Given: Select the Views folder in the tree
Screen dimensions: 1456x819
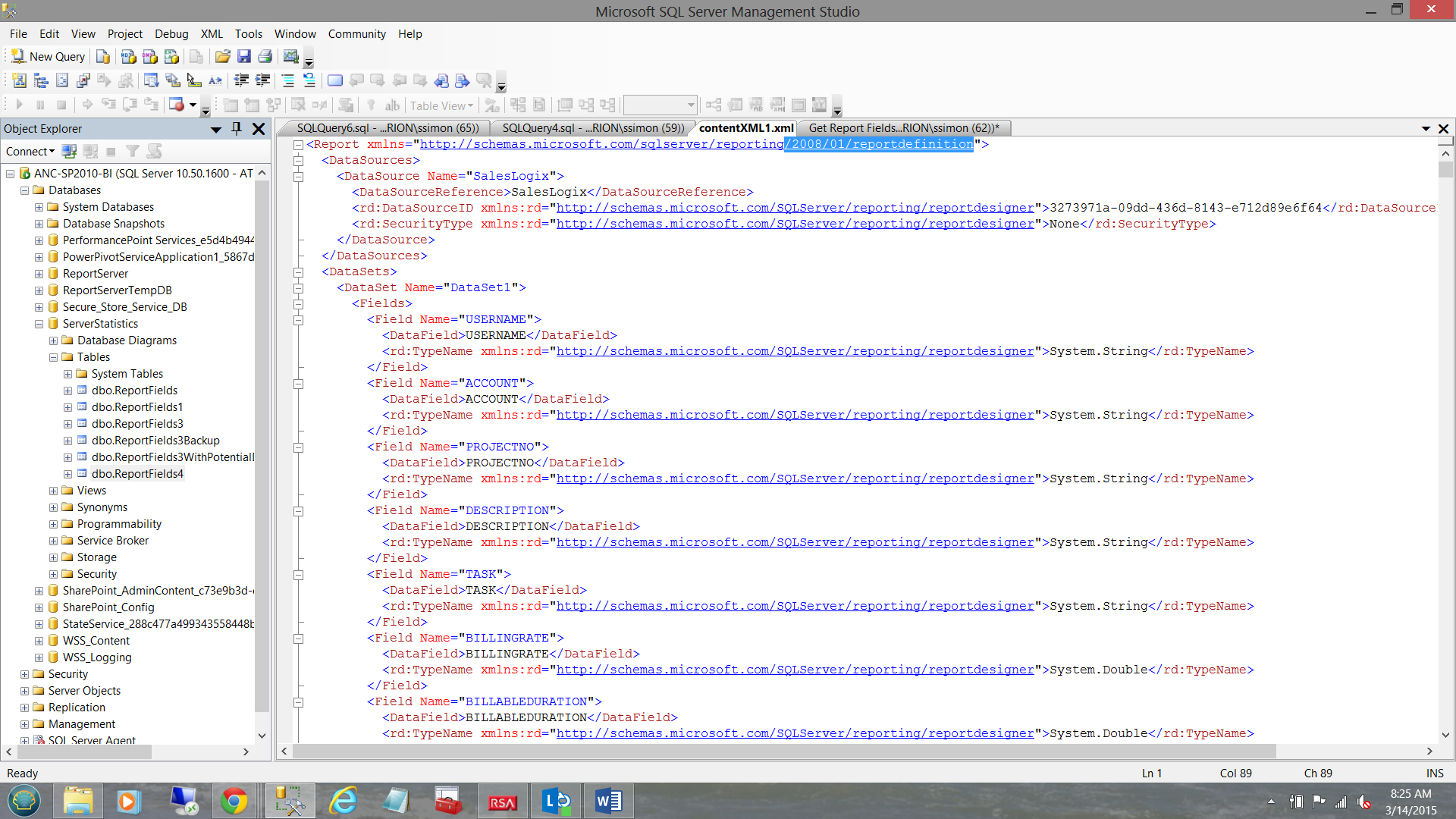Looking at the screenshot, I should coord(91,491).
